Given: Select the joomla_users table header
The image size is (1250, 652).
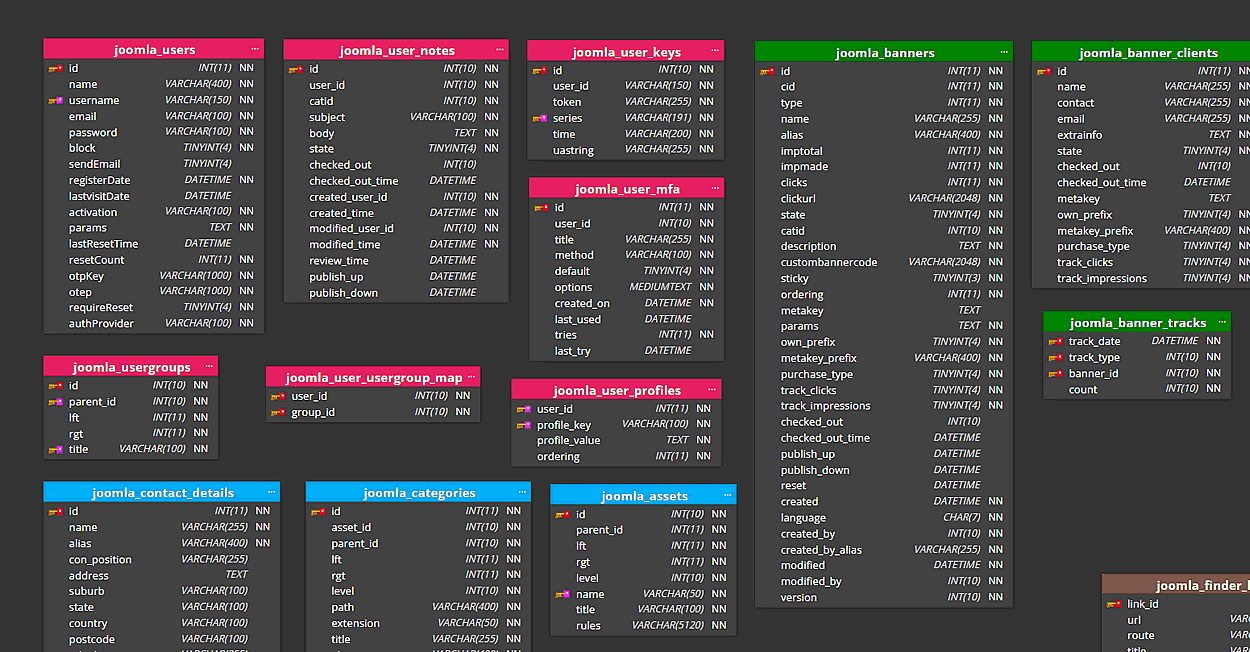Looking at the screenshot, I should (154, 49).
